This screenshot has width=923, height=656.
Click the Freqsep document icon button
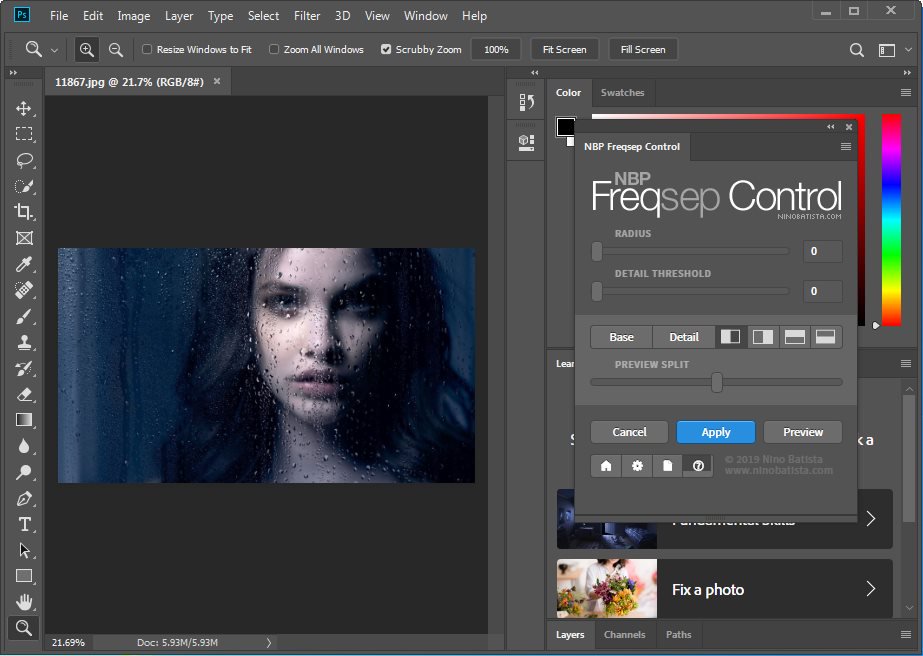pos(668,466)
